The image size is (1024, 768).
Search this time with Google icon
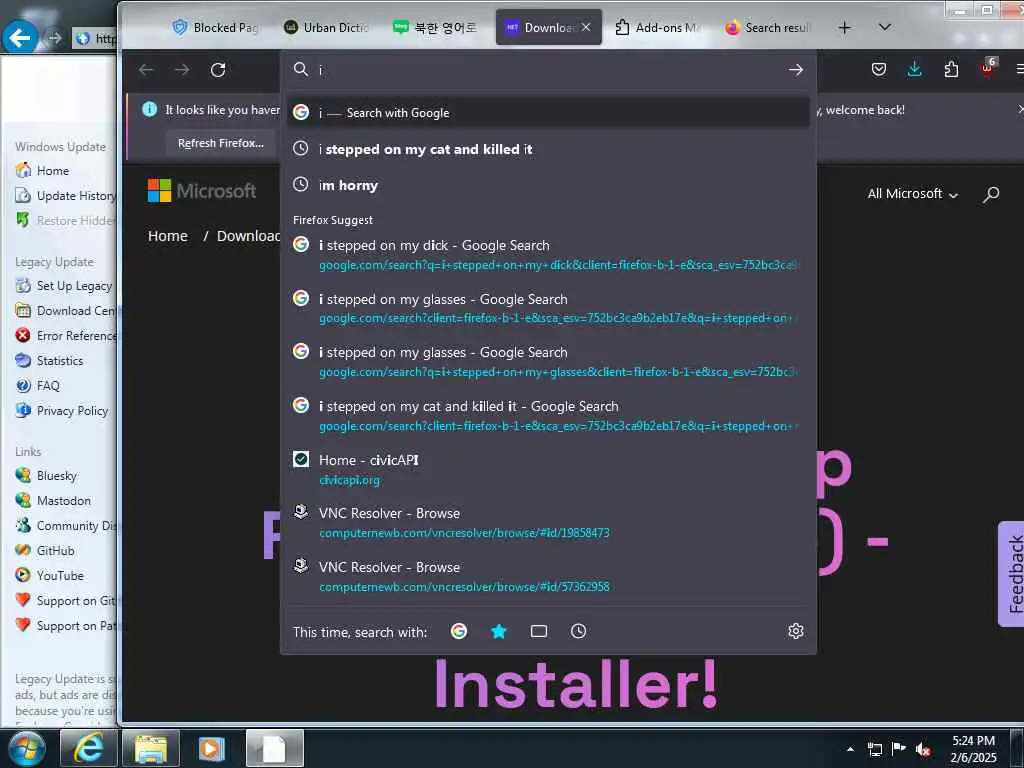pyautogui.click(x=459, y=631)
